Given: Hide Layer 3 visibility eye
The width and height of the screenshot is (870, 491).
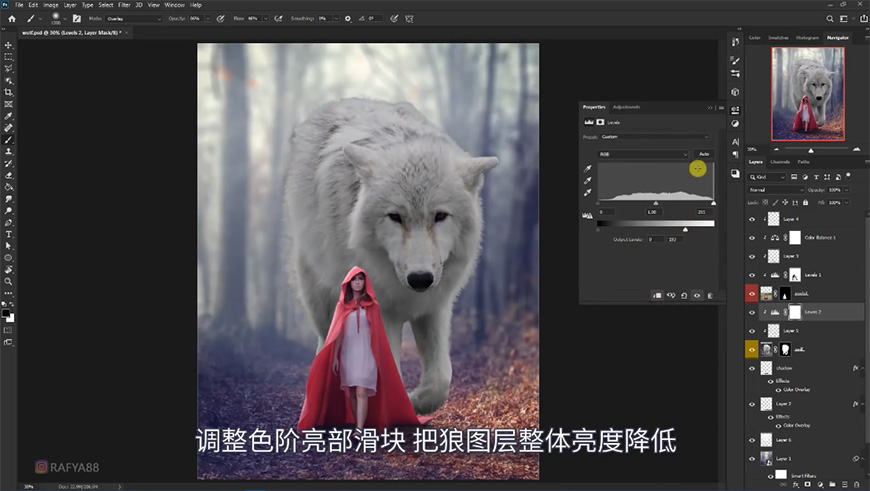Looking at the screenshot, I should pyautogui.click(x=752, y=256).
